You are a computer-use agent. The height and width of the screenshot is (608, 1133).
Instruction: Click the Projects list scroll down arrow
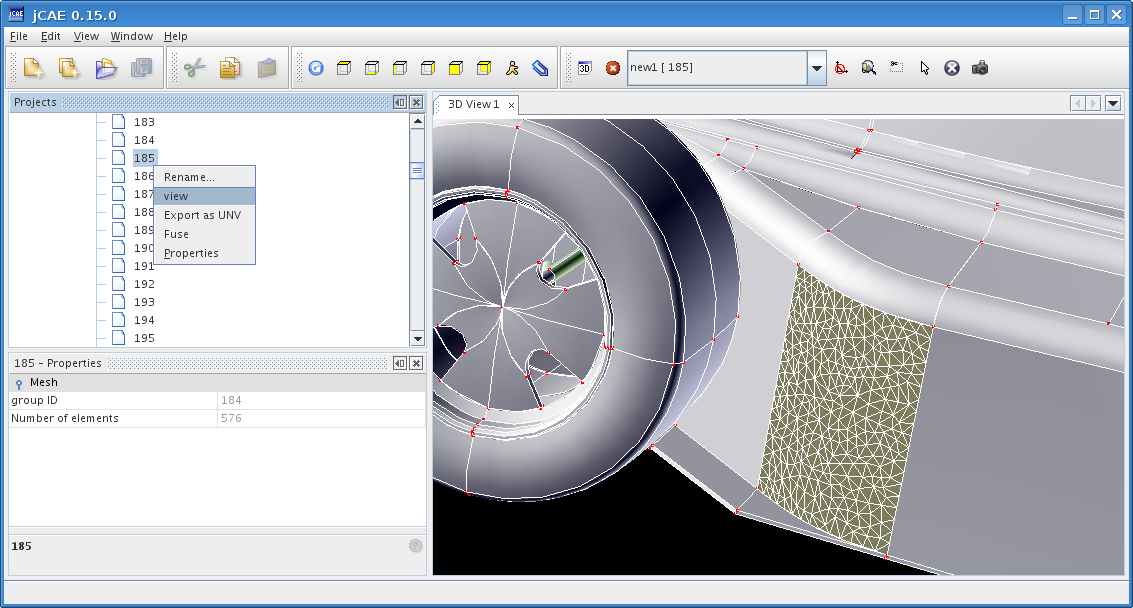[417, 338]
